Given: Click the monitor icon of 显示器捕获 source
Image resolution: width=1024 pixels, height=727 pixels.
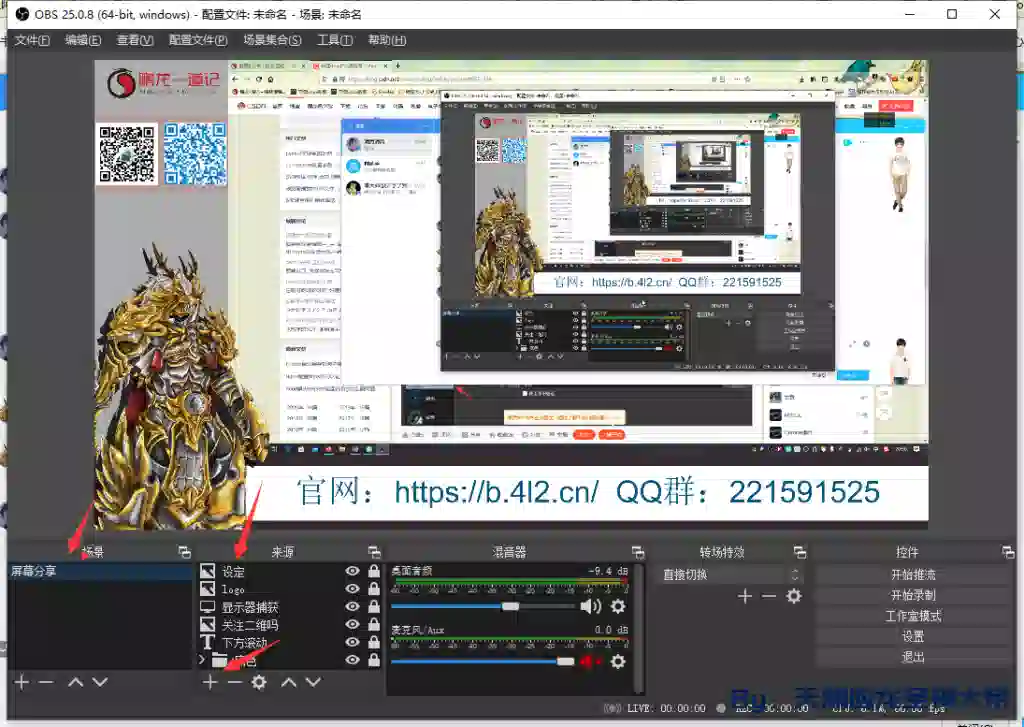Looking at the screenshot, I should pos(208,607).
